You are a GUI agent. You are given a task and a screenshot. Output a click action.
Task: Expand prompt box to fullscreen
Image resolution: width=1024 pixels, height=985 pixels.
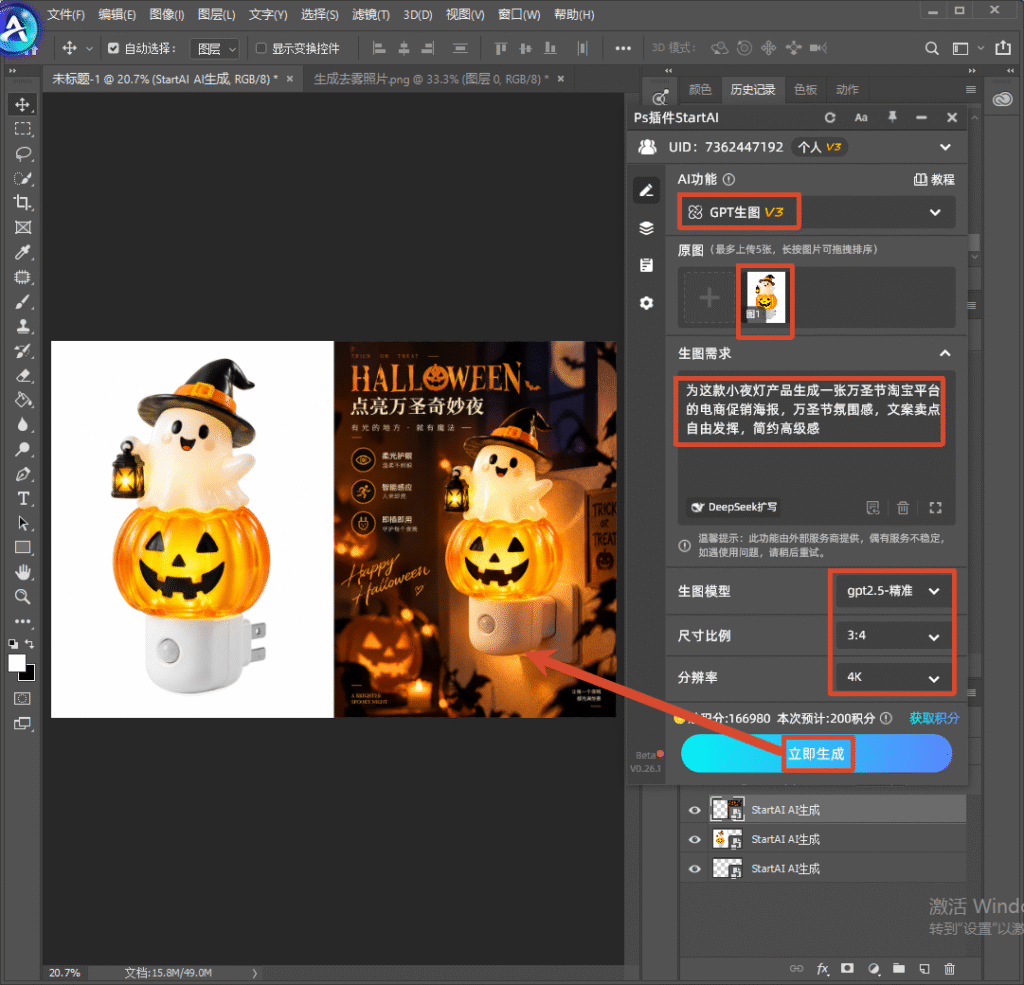[935, 508]
